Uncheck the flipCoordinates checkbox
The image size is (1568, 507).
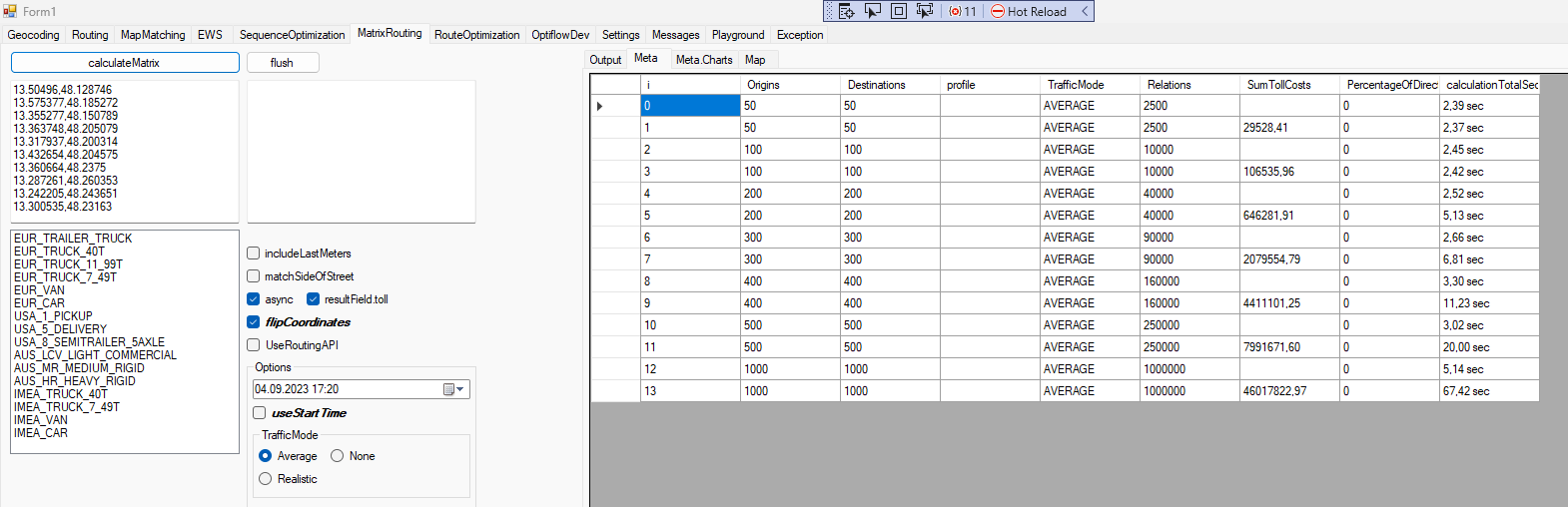254,322
